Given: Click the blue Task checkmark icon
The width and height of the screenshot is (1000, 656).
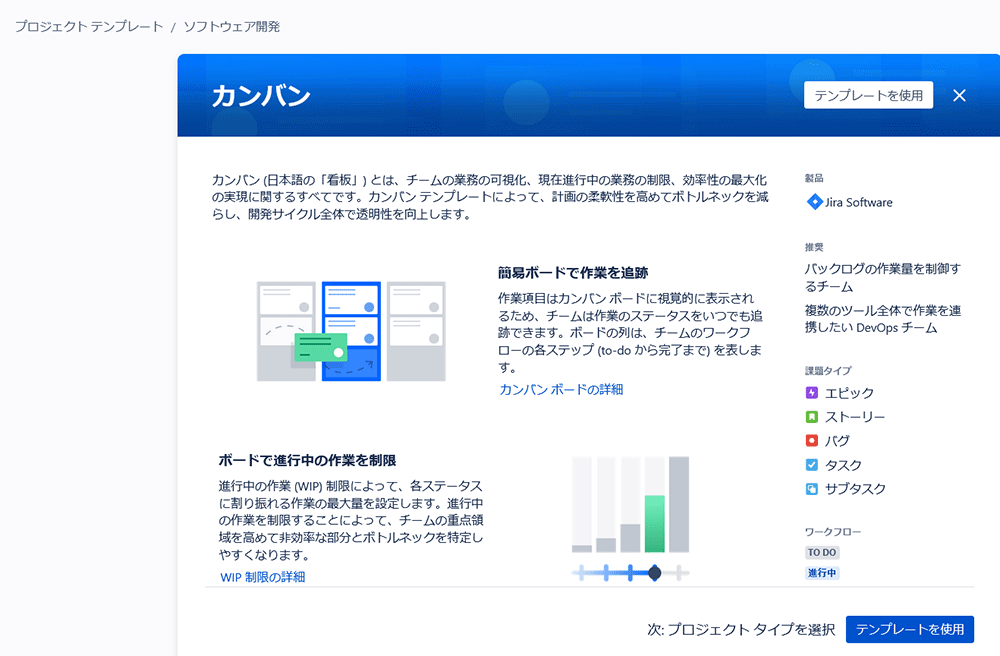Looking at the screenshot, I should pyautogui.click(x=812, y=465).
